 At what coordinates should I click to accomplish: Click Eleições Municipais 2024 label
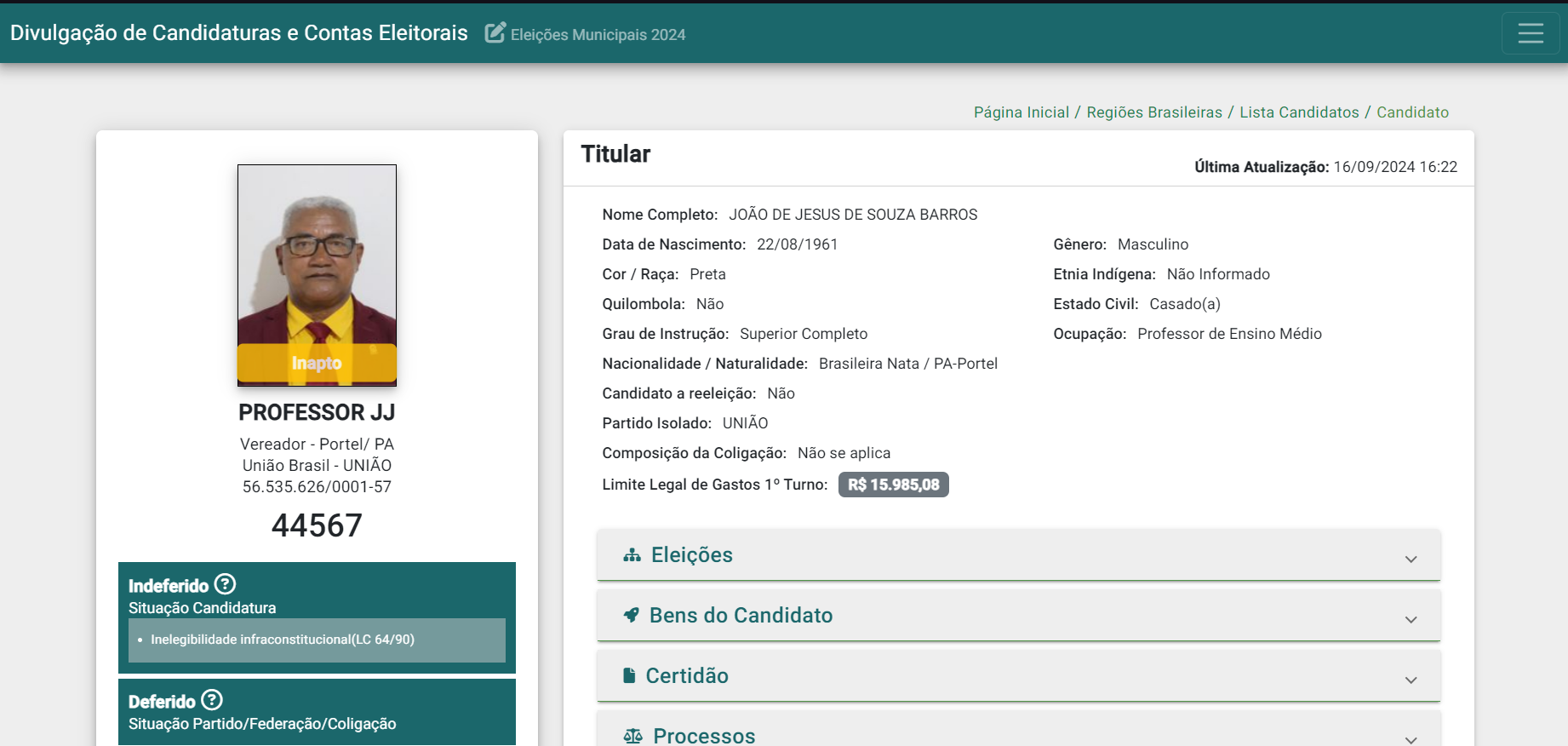(x=598, y=35)
